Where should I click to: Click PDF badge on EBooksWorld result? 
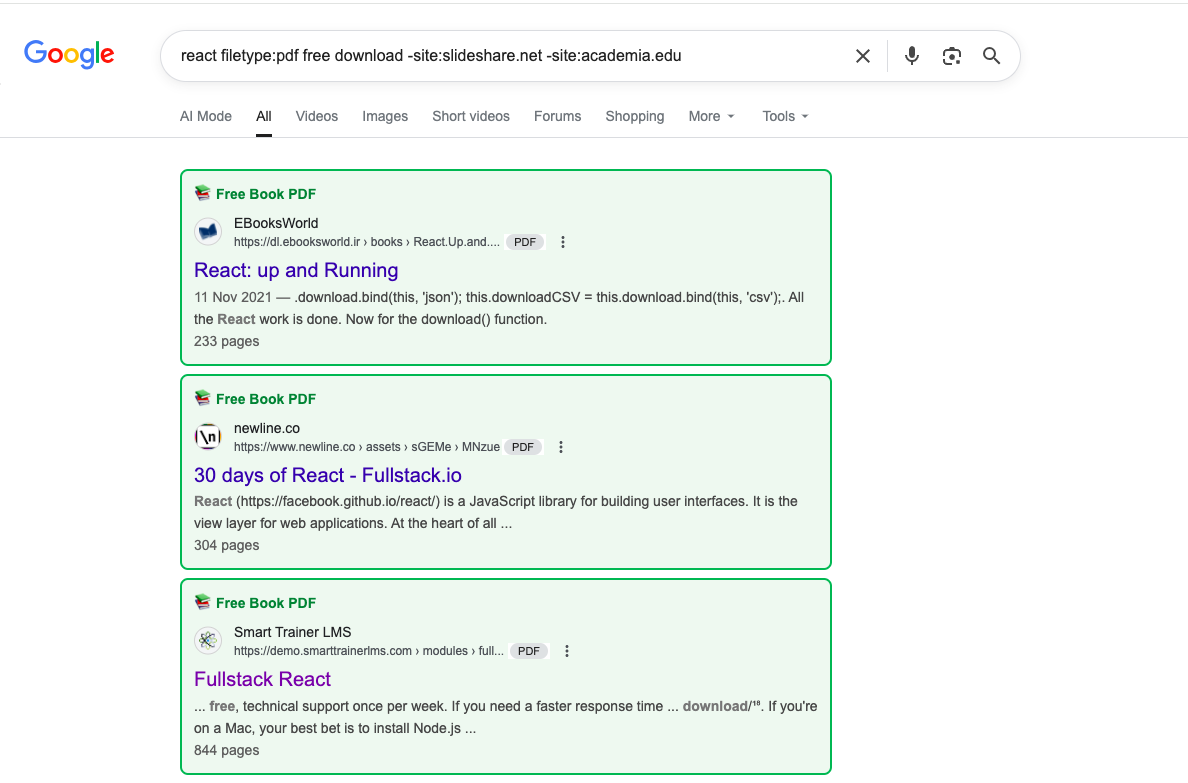pos(525,243)
